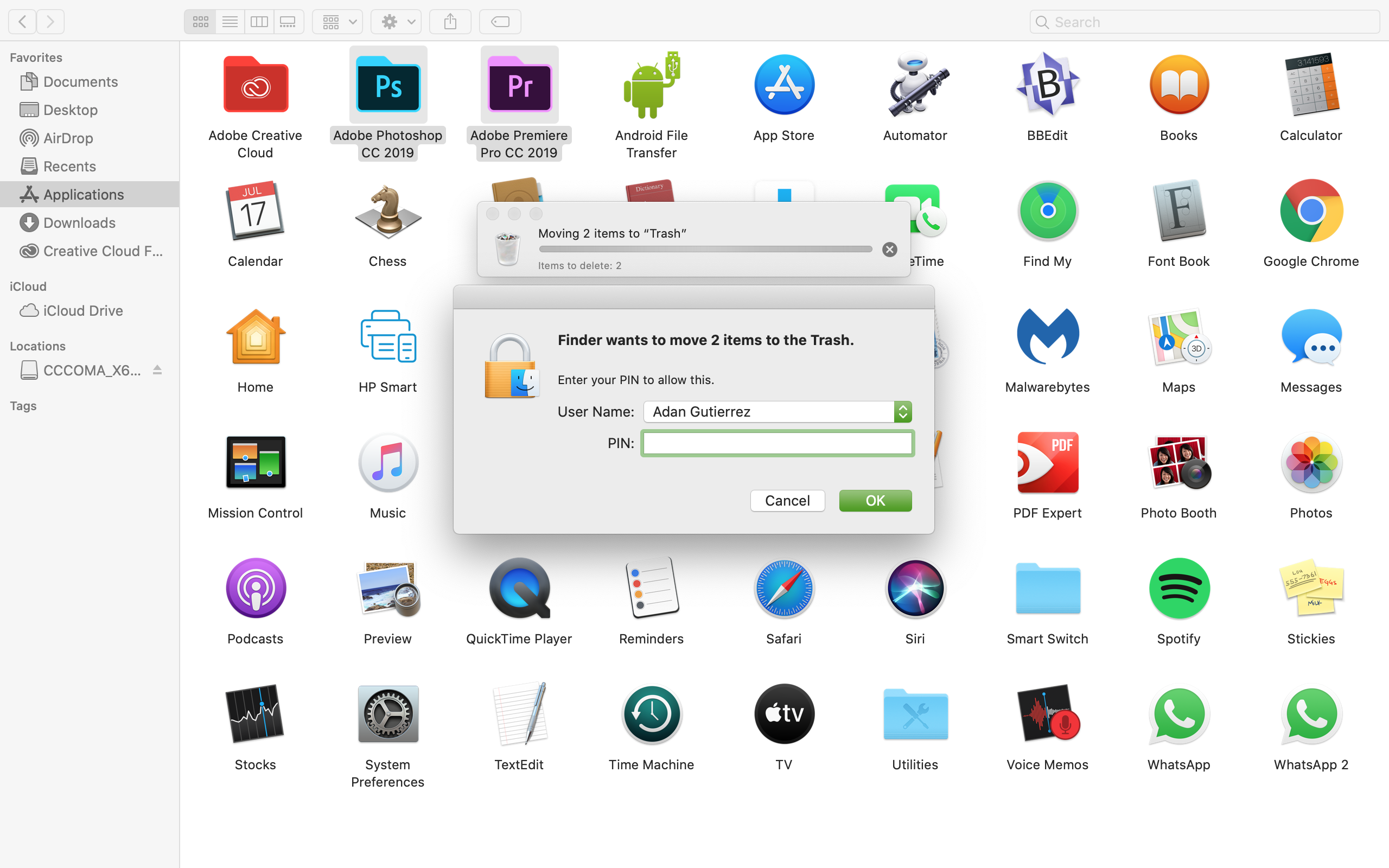Click the Share toolbar icon
This screenshot has width=1389, height=868.
pos(450,22)
